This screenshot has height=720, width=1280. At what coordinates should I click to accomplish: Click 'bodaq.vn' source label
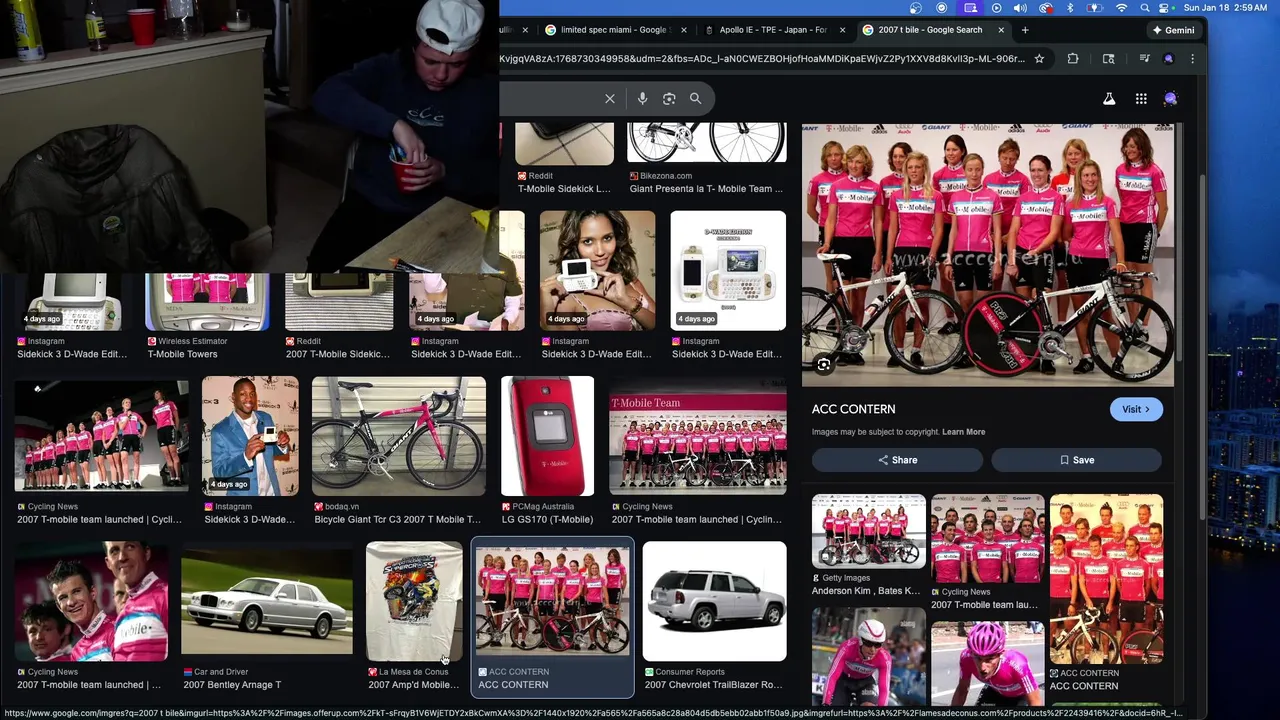point(342,507)
